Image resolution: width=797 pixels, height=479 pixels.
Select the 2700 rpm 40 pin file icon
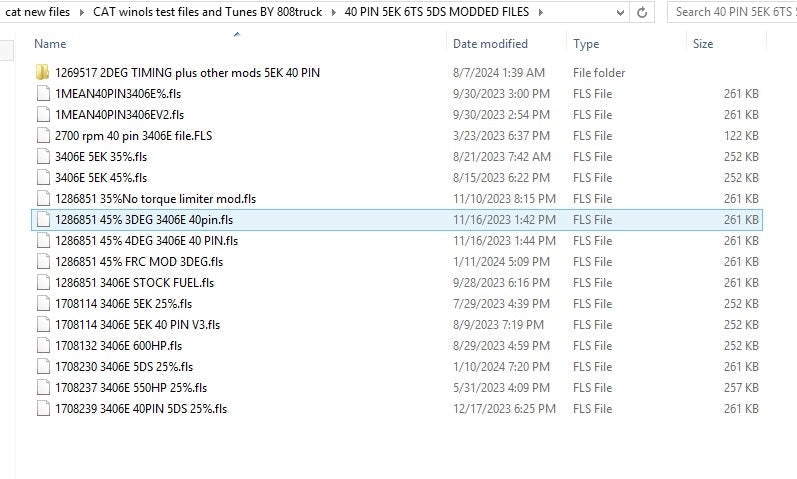42,136
